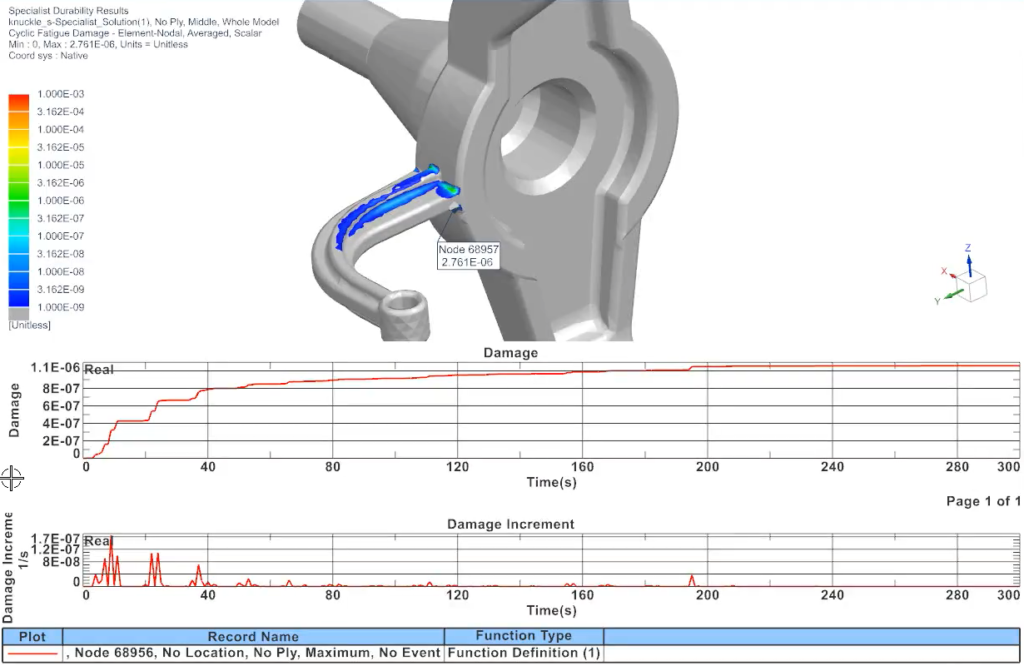Viewport: 1024px width, 666px height.
Task: Click the red top band of color legend
Action: 19,102
